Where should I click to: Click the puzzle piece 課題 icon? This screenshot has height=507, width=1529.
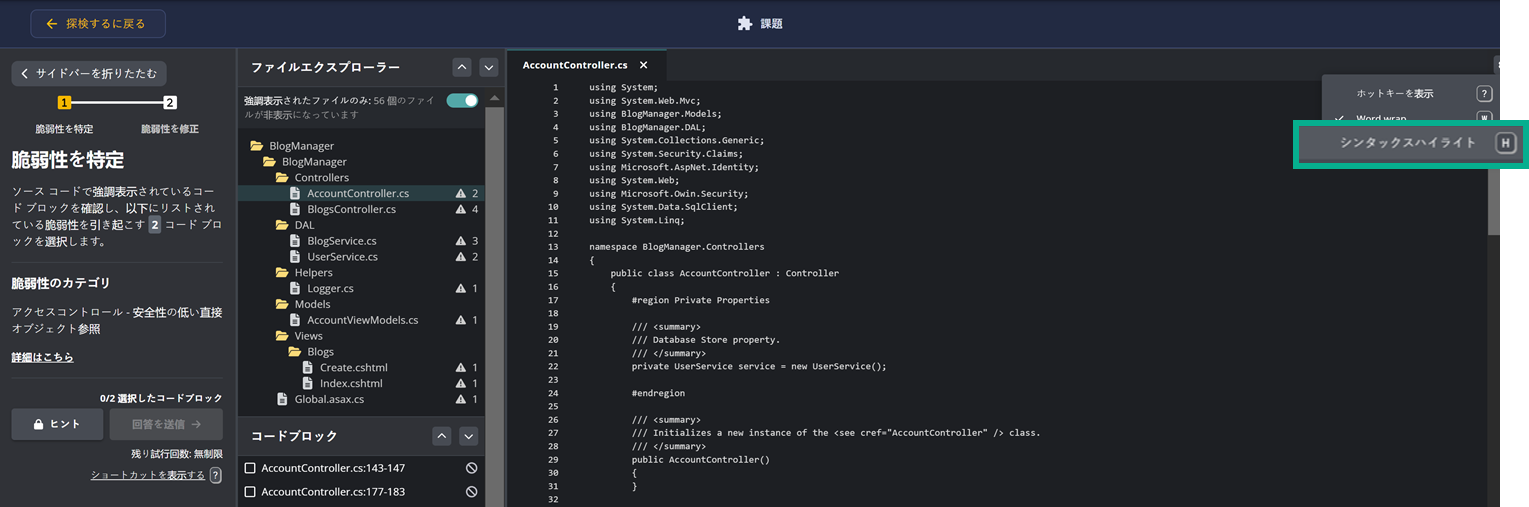pyautogui.click(x=744, y=23)
